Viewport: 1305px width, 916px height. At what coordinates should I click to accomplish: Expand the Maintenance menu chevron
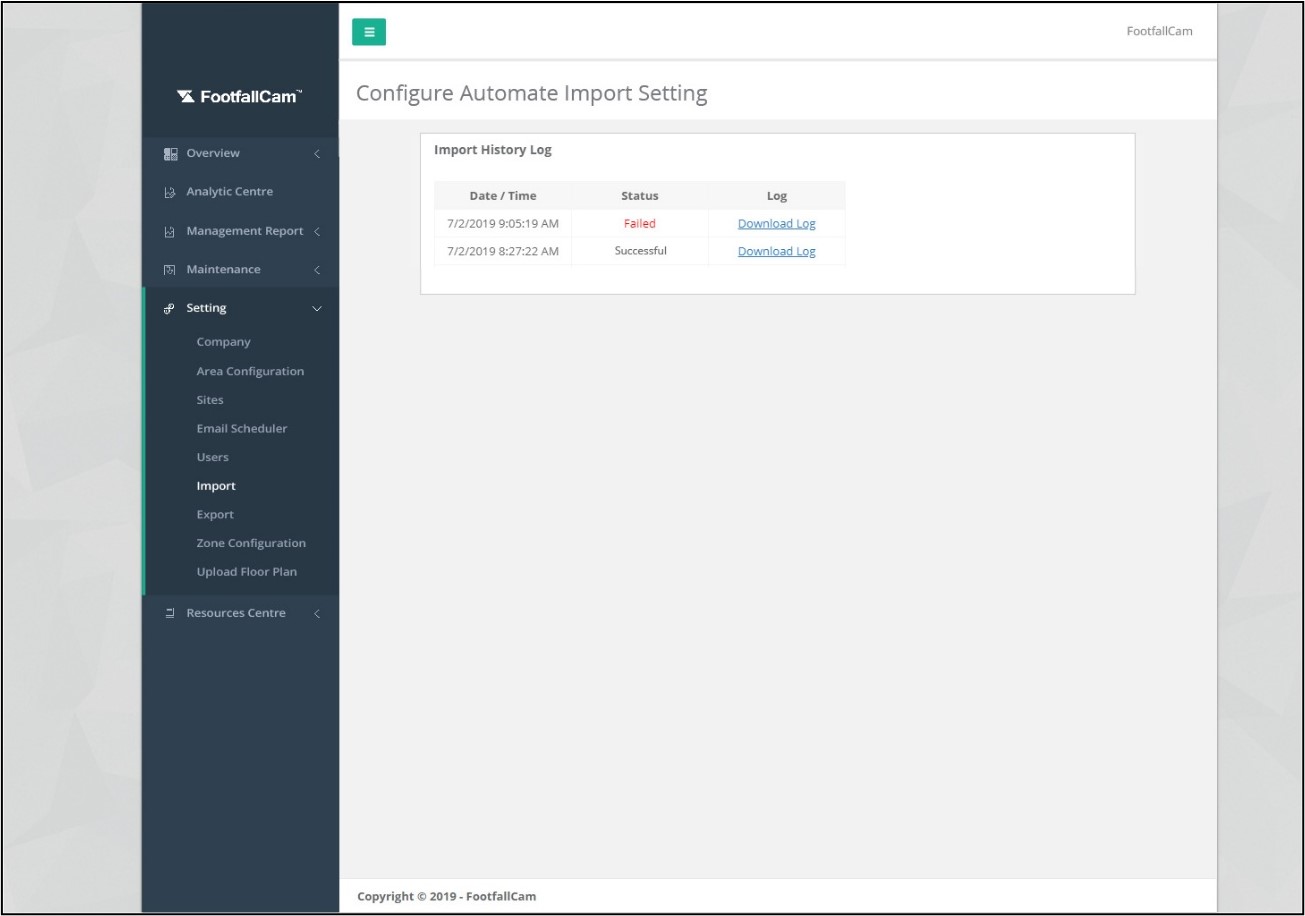(x=317, y=270)
